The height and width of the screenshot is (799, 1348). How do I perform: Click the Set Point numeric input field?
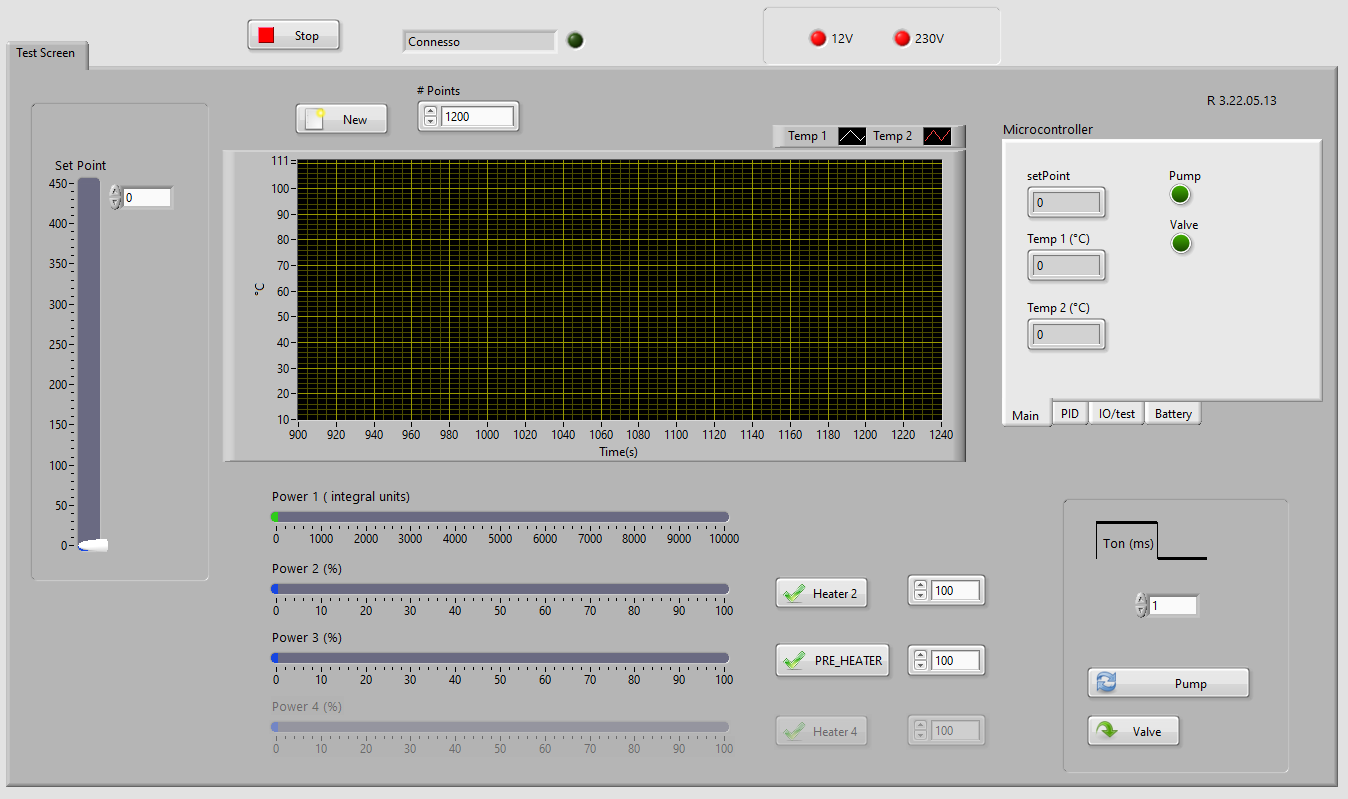click(147, 198)
